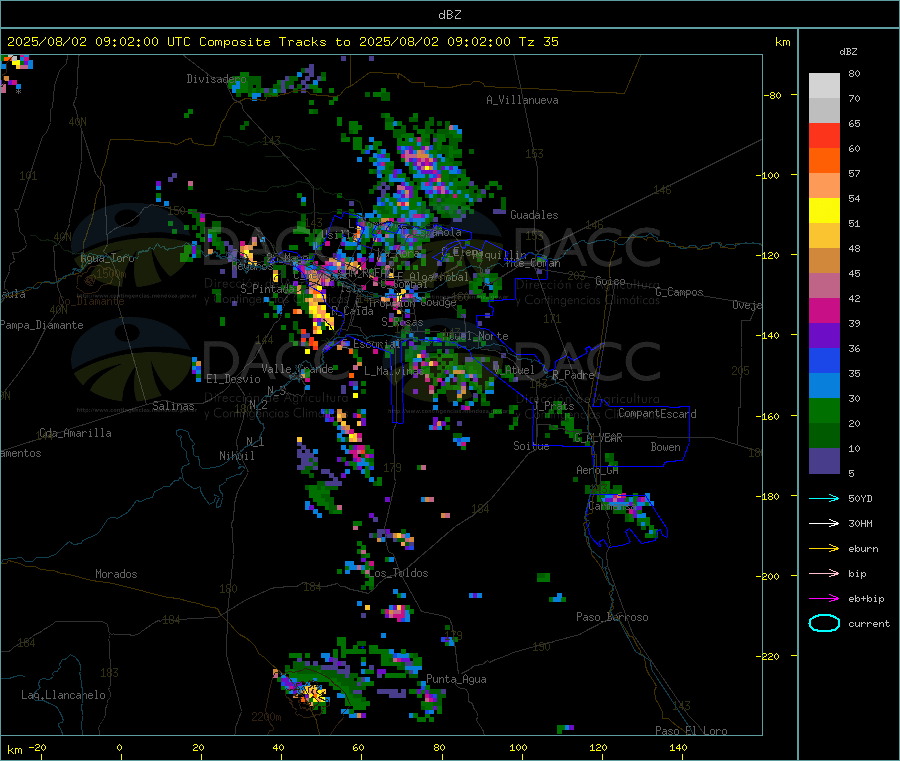Click the strong yellow echo near Punta_Agua
This screenshot has height=761, width=900.
313,692
